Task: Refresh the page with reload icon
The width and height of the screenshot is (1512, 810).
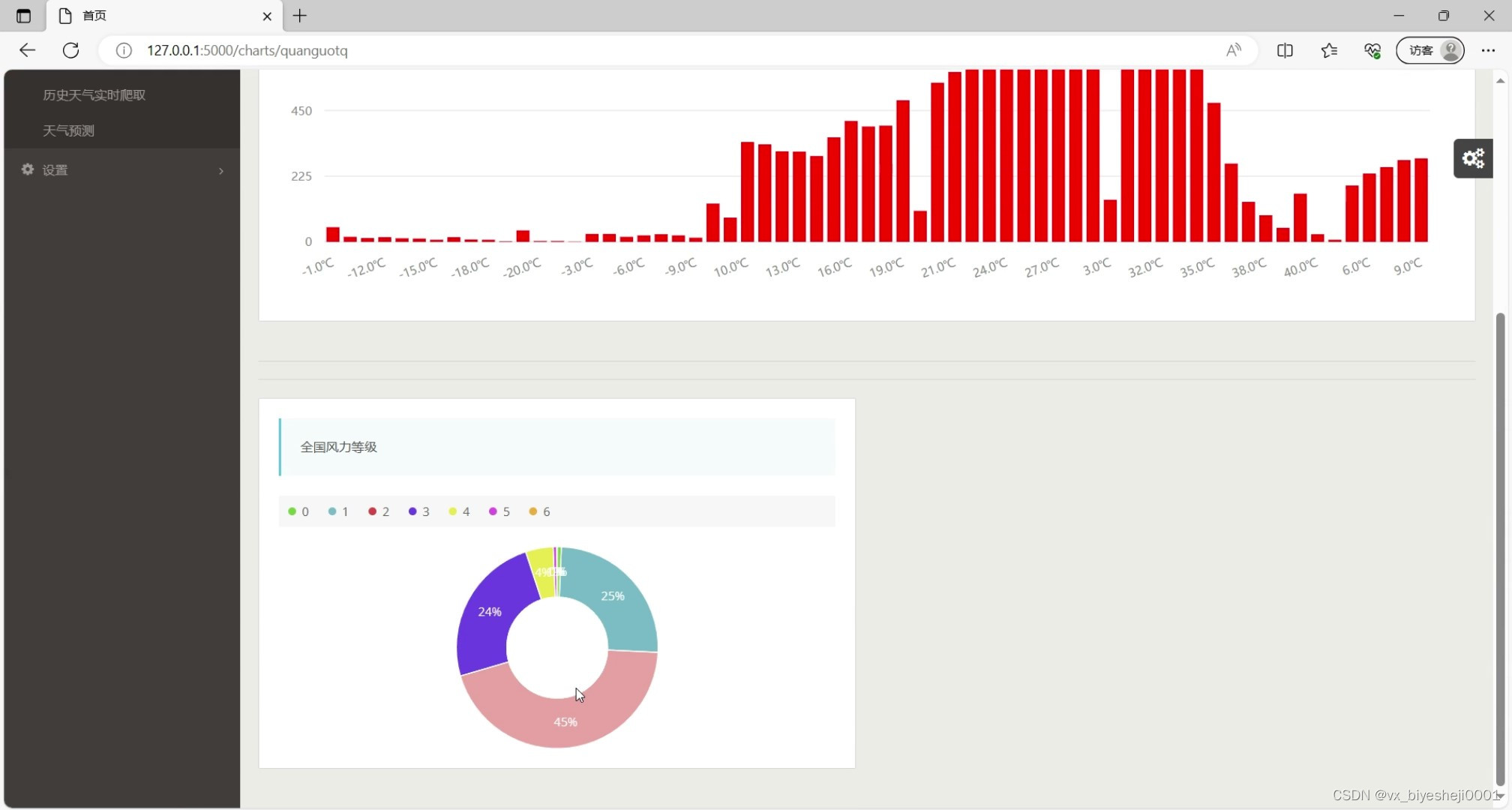Action: 71,50
